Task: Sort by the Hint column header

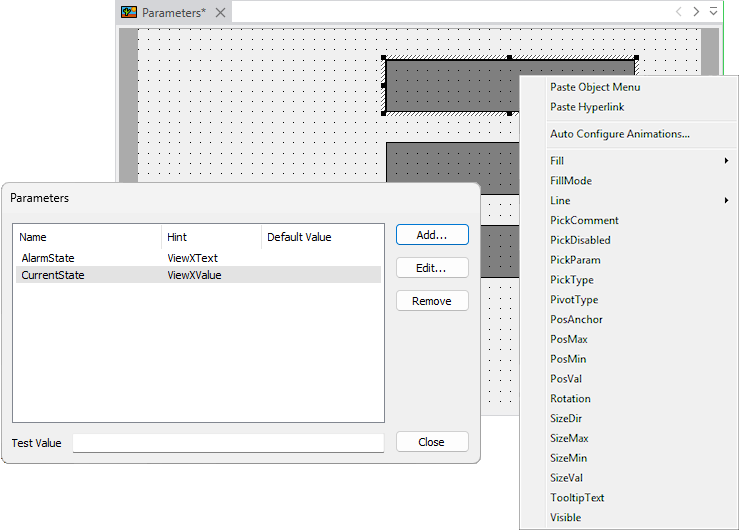Action: point(210,237)
